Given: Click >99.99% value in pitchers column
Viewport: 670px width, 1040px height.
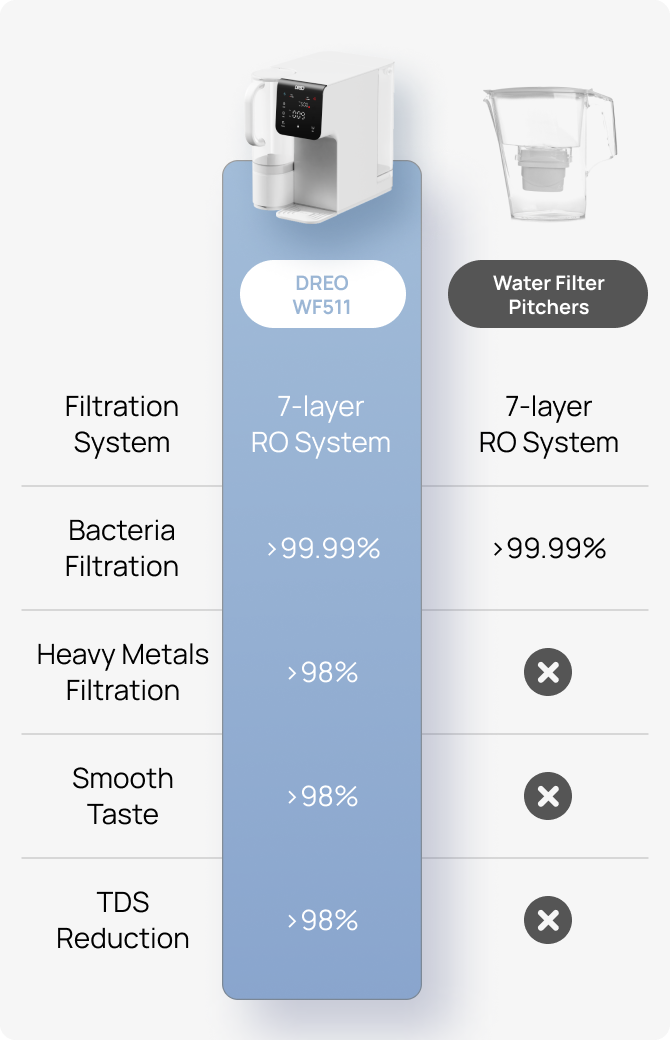Looking at the screenshot, I should [549, 548].
